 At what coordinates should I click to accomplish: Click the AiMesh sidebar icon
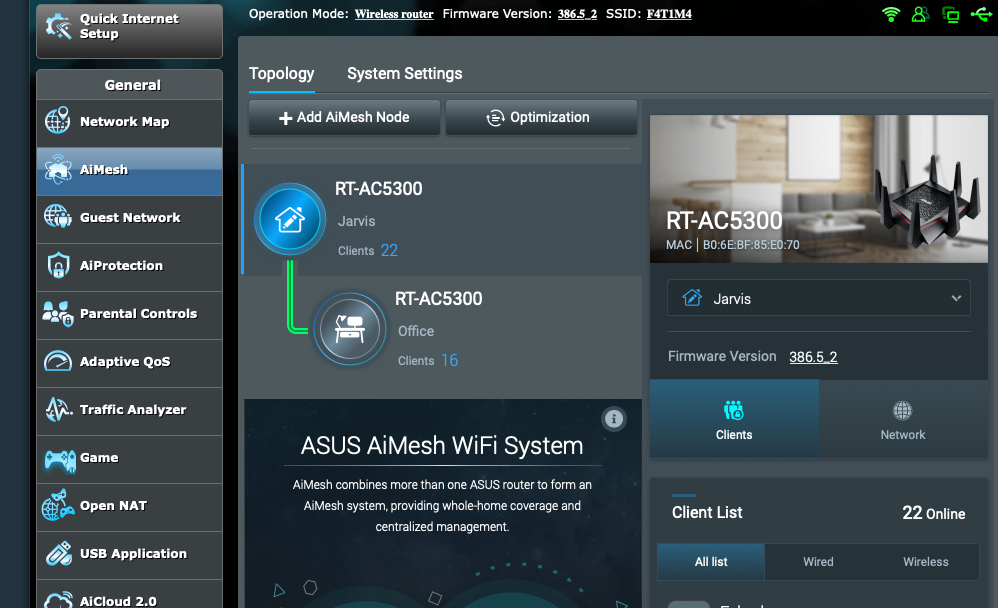tap(58, 169)
